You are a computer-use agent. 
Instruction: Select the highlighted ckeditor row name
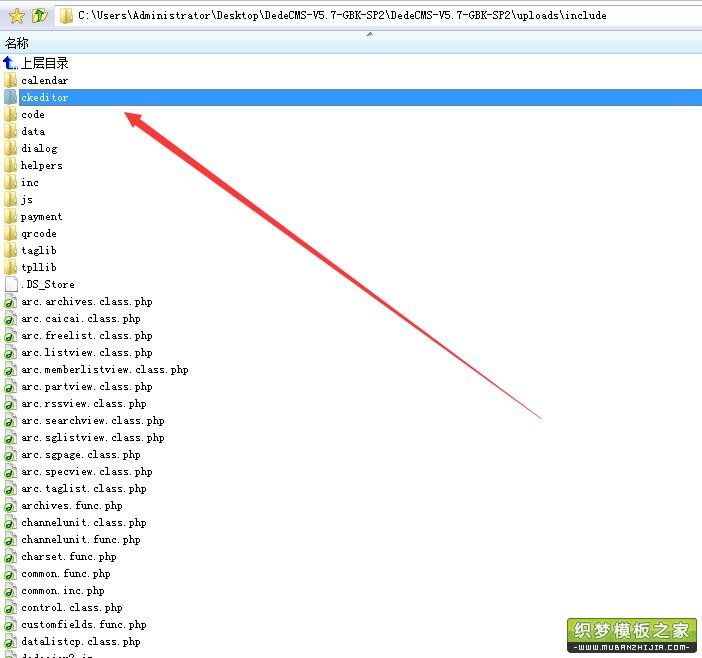click(x=44, y=98)
